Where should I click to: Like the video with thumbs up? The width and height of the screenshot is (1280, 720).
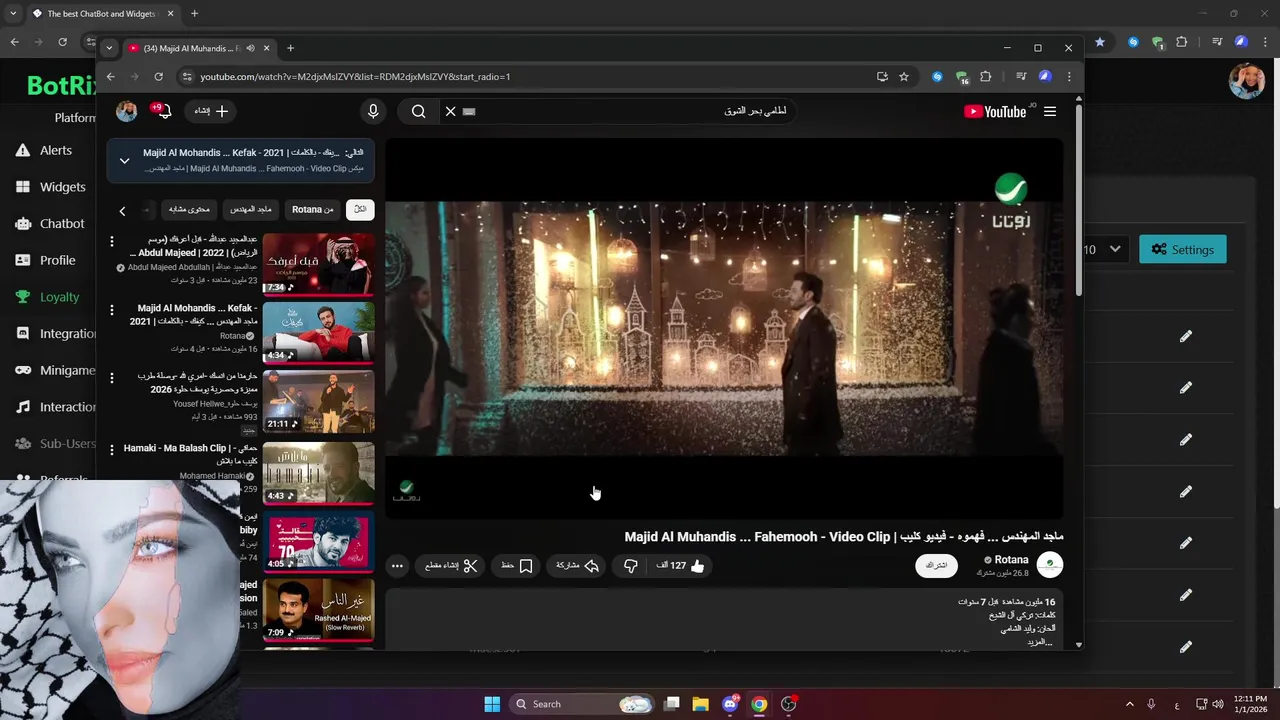[x=697, y=566]
